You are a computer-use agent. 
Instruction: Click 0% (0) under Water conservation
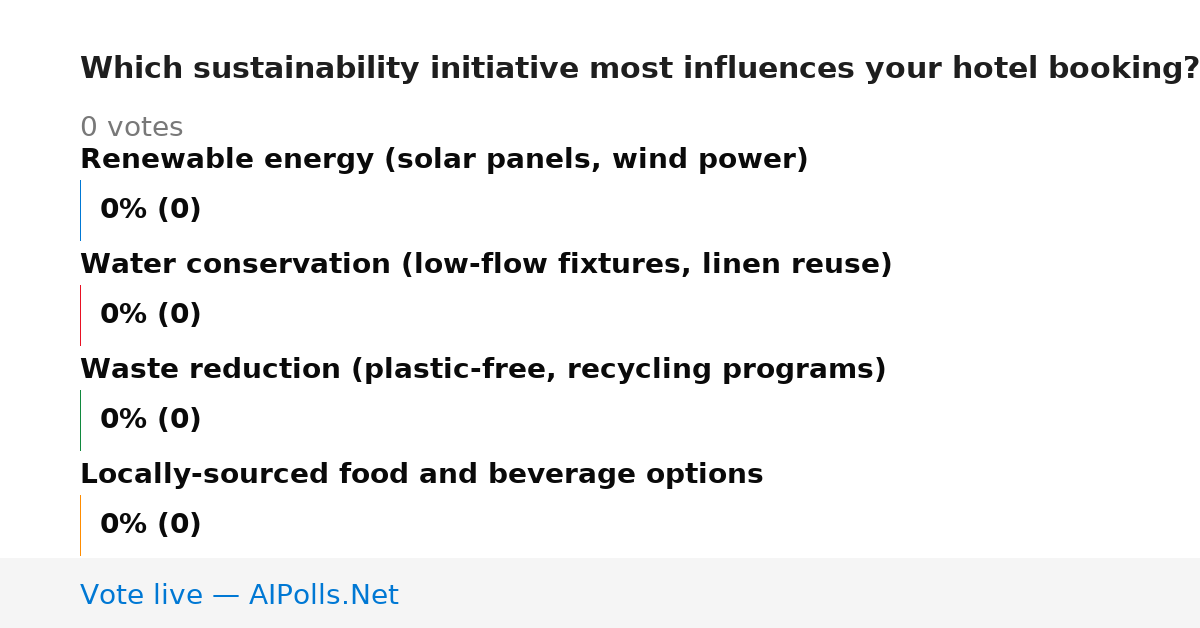coord(150,315)
